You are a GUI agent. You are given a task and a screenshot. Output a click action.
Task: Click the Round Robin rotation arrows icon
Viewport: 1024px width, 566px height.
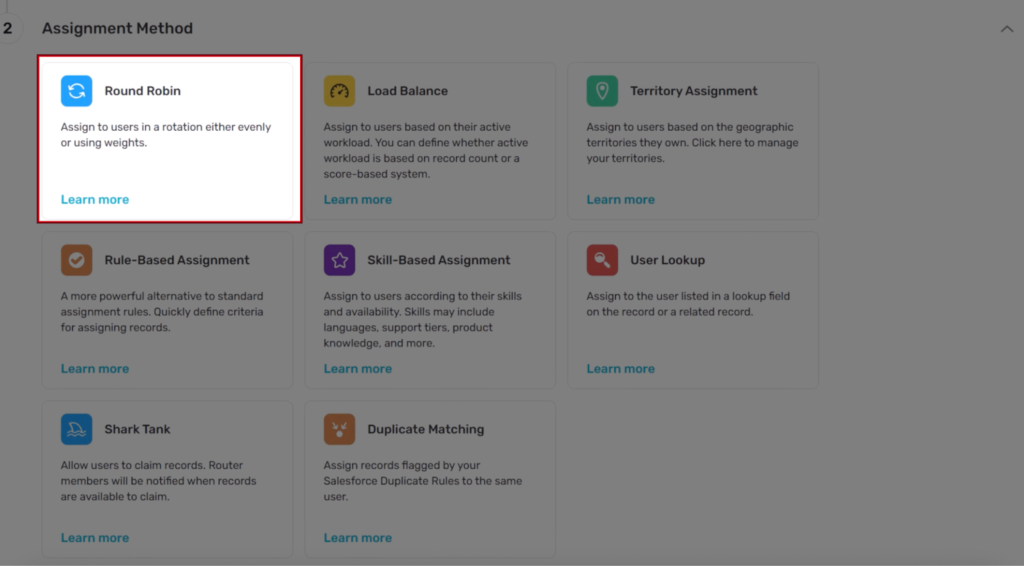point(76,91)
